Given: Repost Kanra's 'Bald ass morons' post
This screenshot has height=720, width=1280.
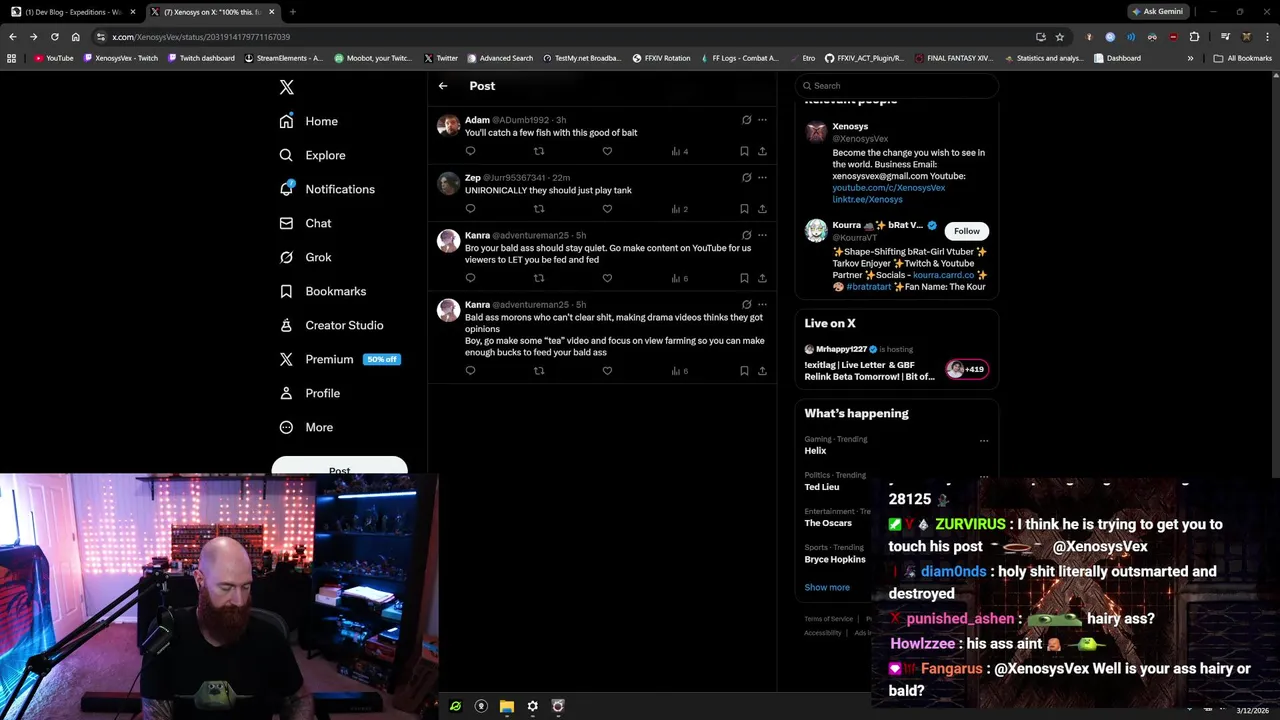Looking at the screenshot, I should pos(539,371).
